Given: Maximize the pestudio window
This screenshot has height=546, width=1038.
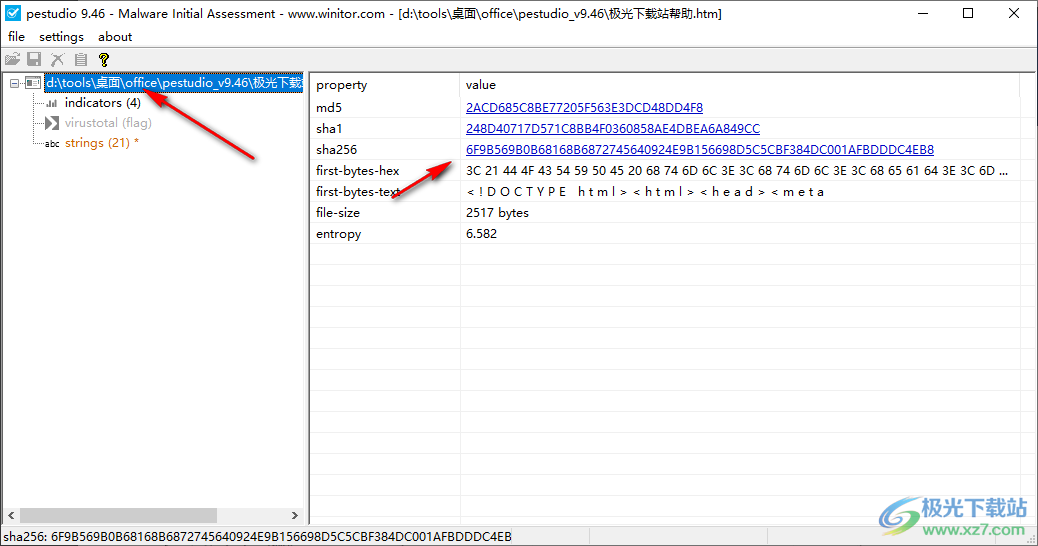Looking at the screenshot, I should (x=968, y=13).
